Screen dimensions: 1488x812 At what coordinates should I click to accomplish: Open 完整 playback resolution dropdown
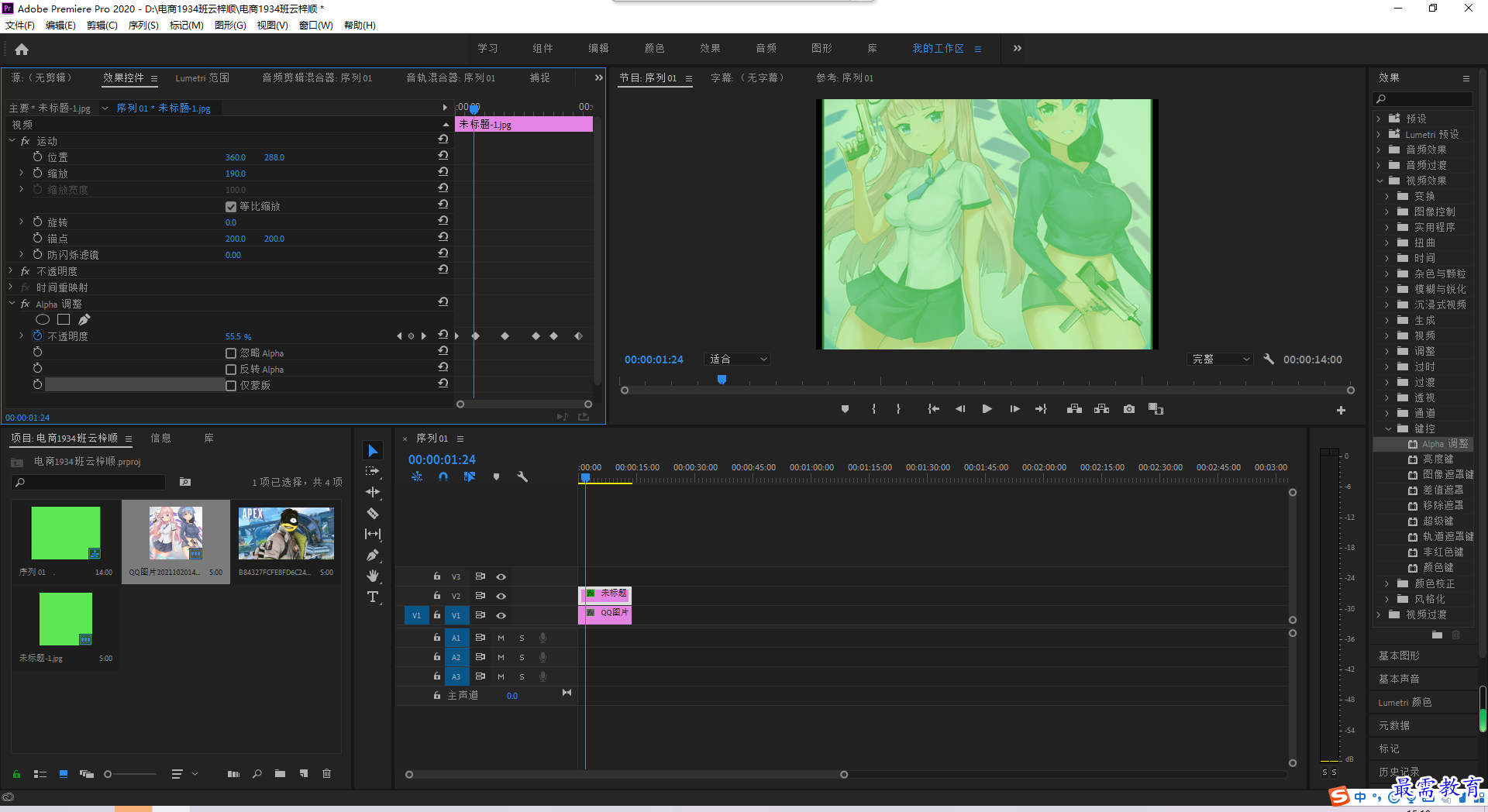click(x=1220, y=360)
